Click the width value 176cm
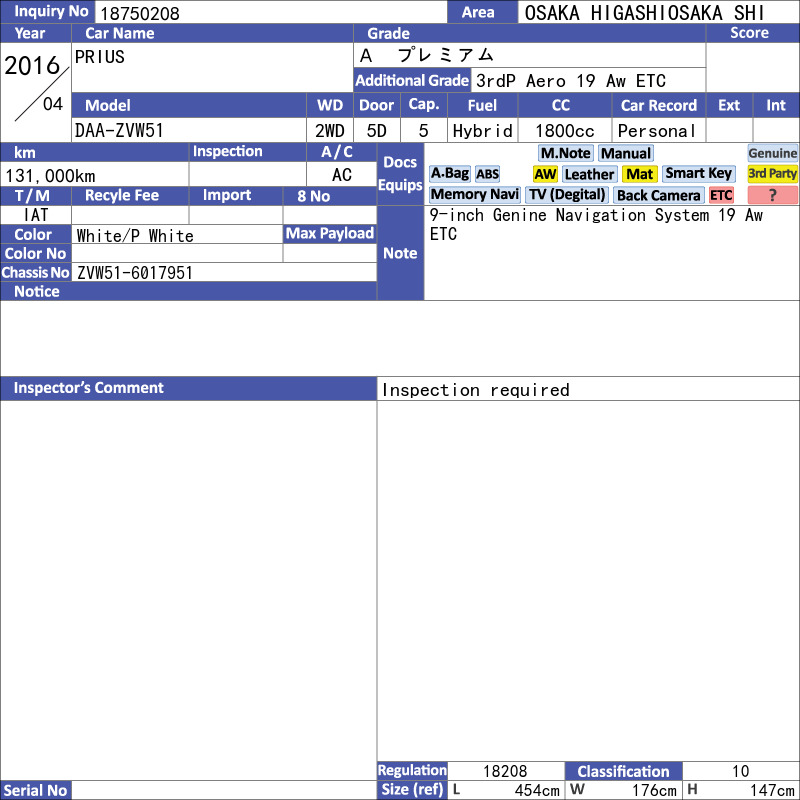800x800 pixels. pos(654,791)
